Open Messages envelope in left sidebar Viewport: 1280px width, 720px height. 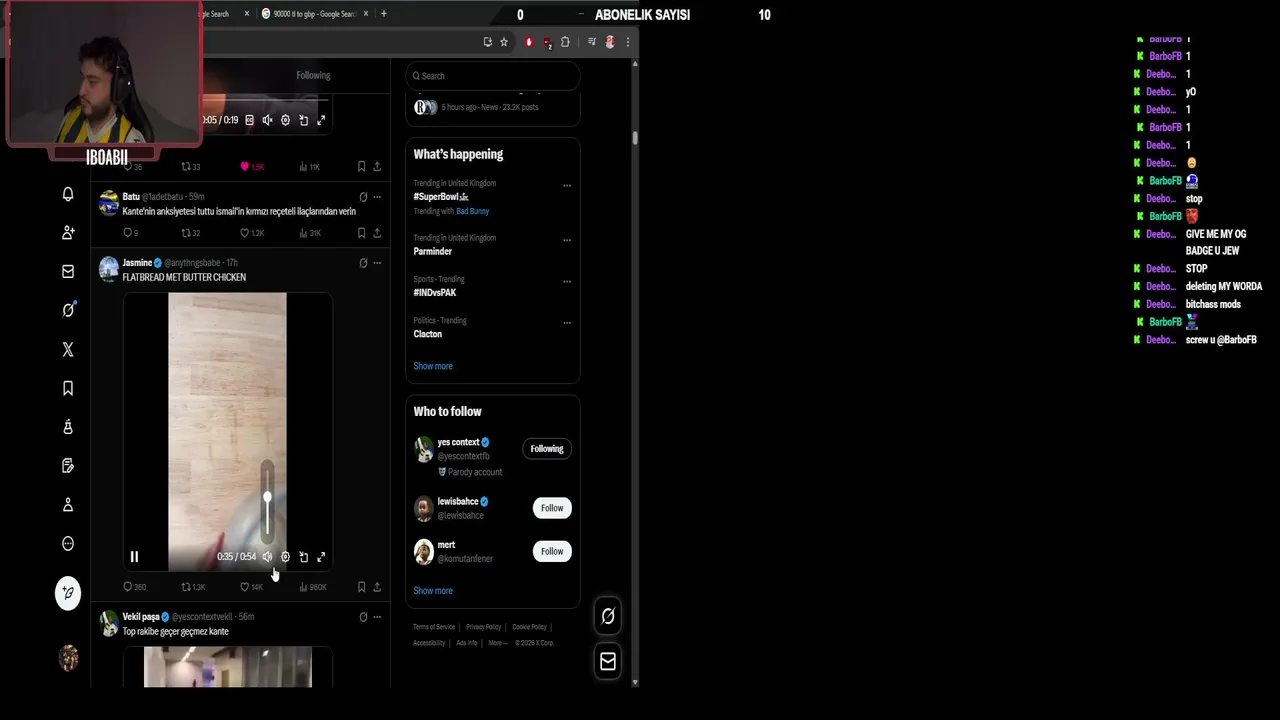[x=68, y=271]
